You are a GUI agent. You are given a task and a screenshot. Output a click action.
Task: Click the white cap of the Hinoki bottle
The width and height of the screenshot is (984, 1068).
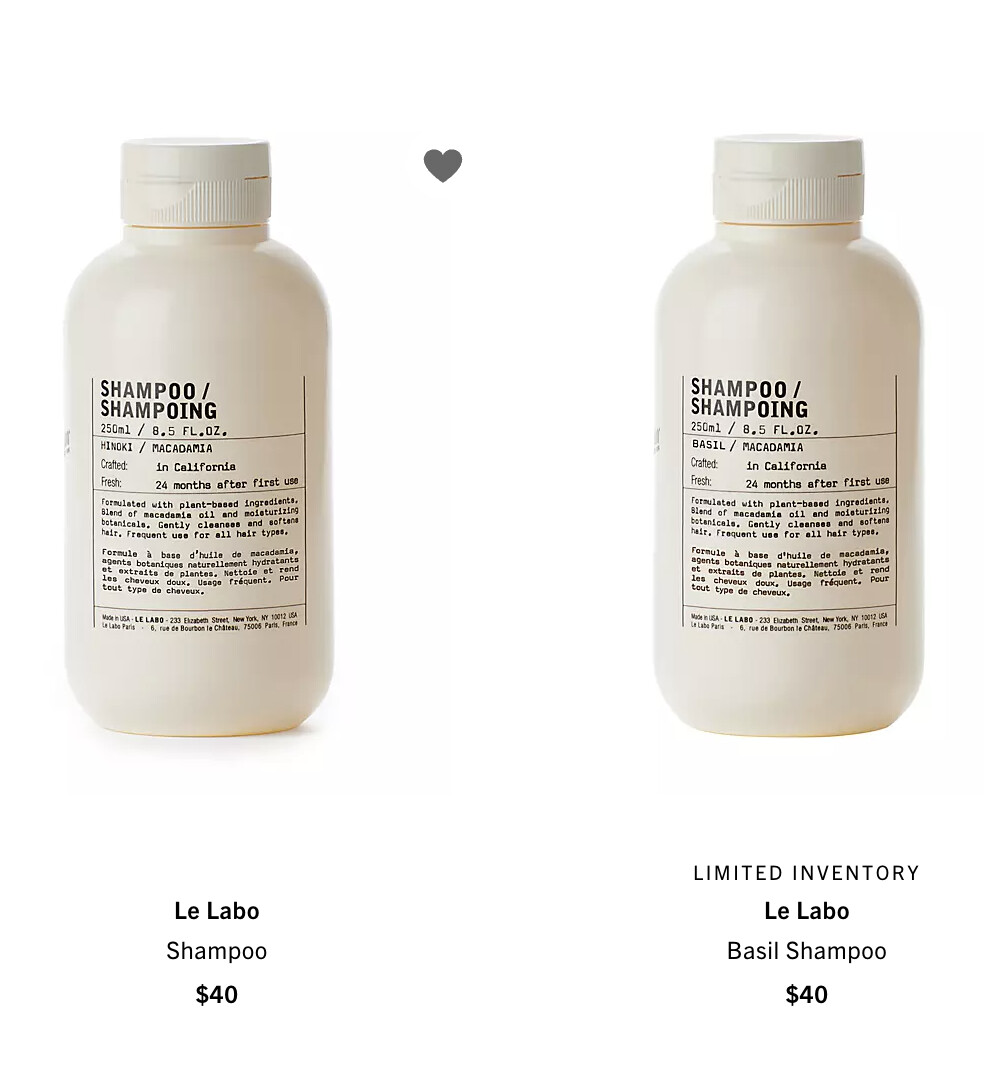(196, 182)
